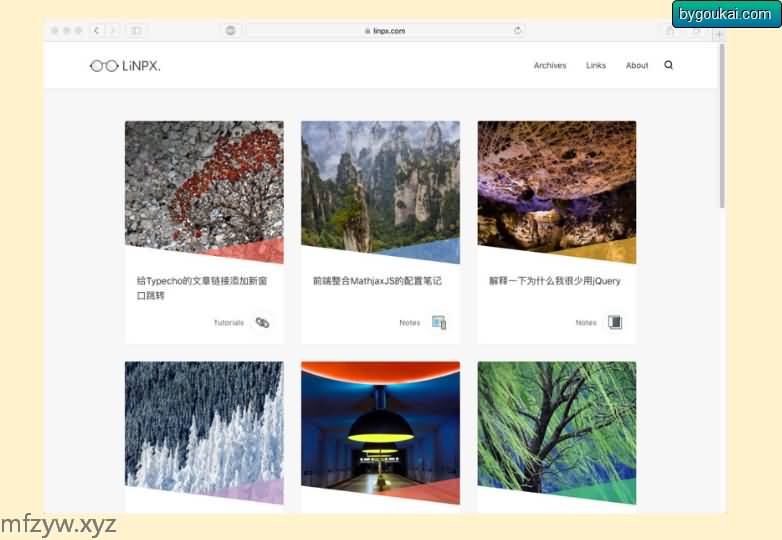Open site search with magnifier icon
Image resolution: width=782 pixels, height=540 pixels.
click(669, 65)
